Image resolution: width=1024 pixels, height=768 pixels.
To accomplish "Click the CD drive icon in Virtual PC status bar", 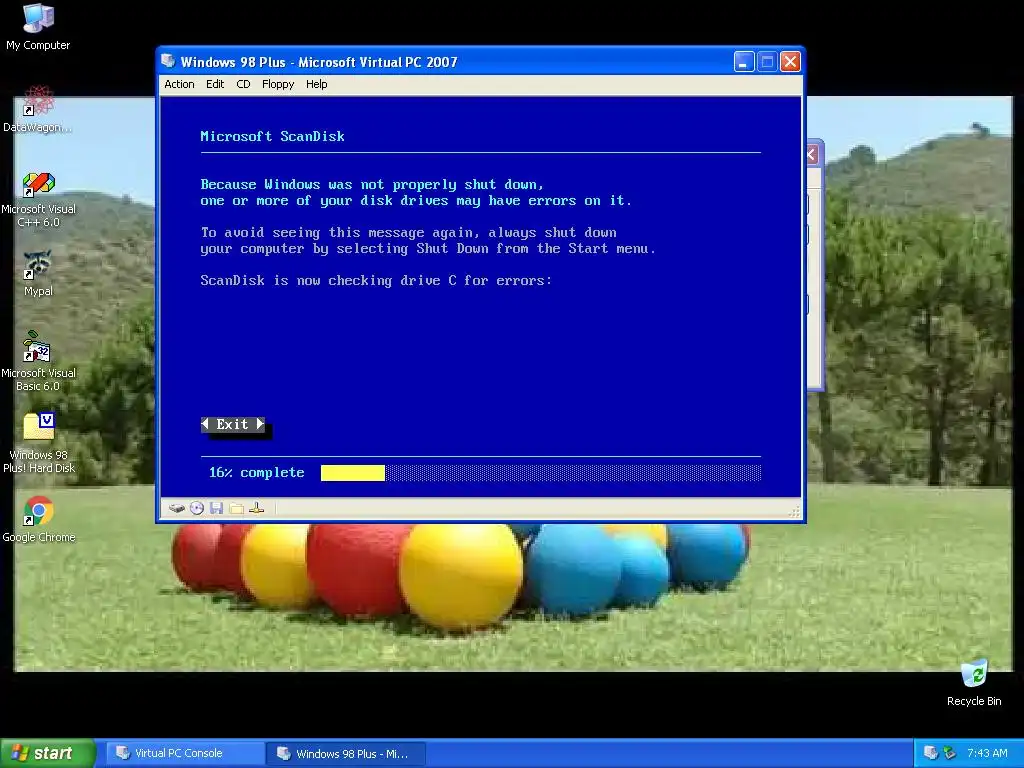I will point(197,508).
